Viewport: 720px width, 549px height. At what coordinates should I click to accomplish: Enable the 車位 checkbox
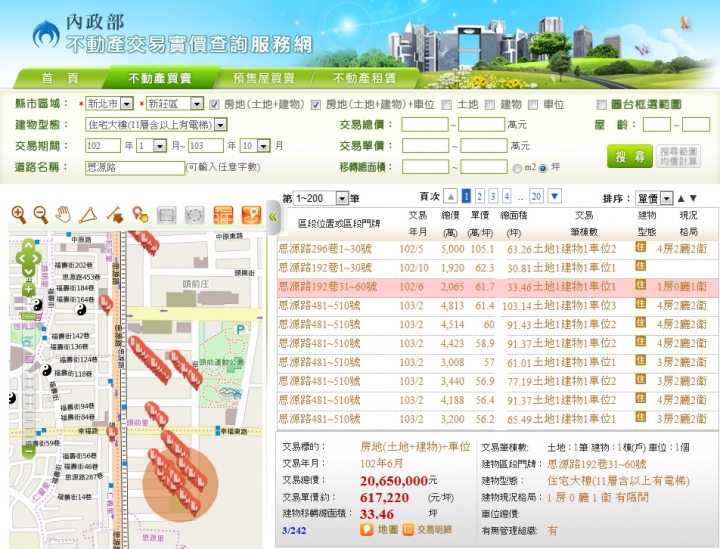pos(533,105)
